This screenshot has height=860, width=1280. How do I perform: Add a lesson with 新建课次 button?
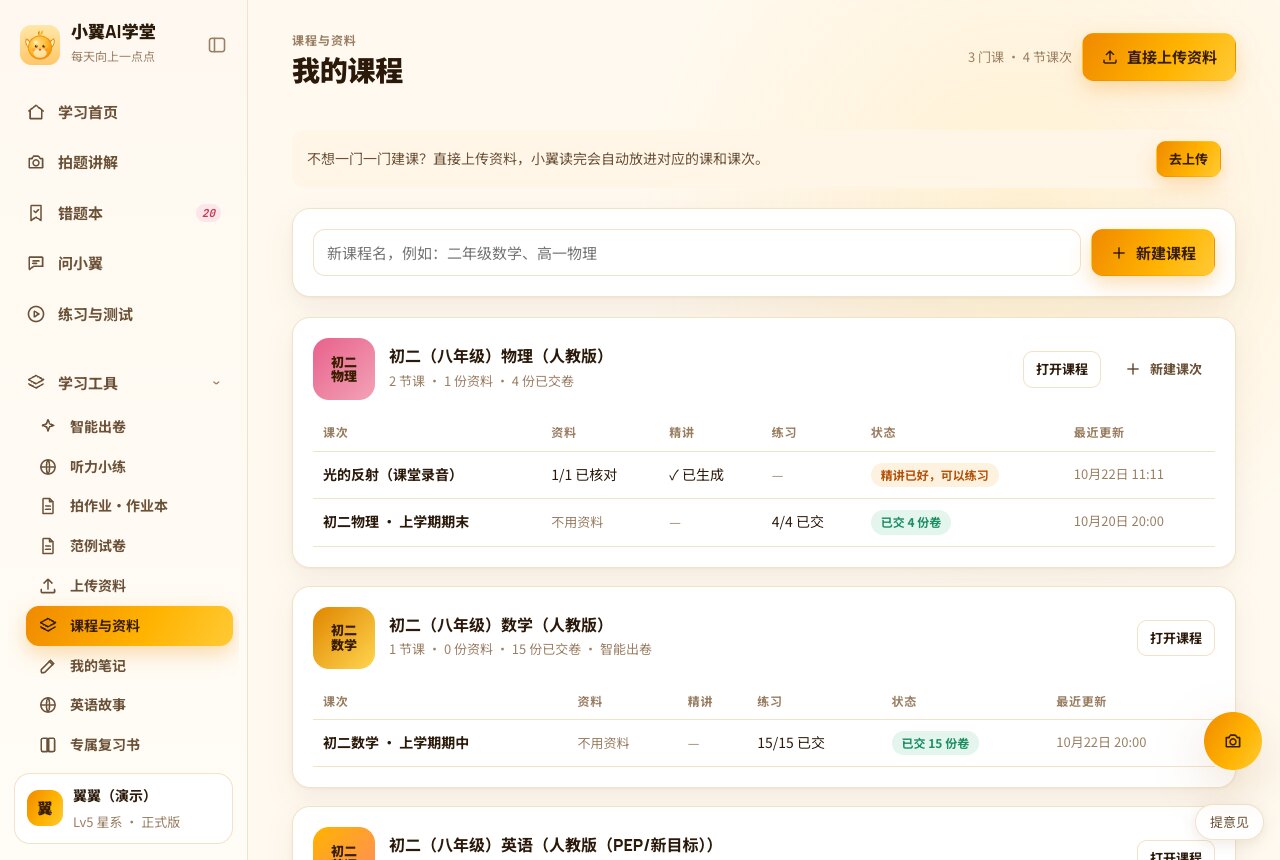pyautogui.click(x=1164, y=369)
